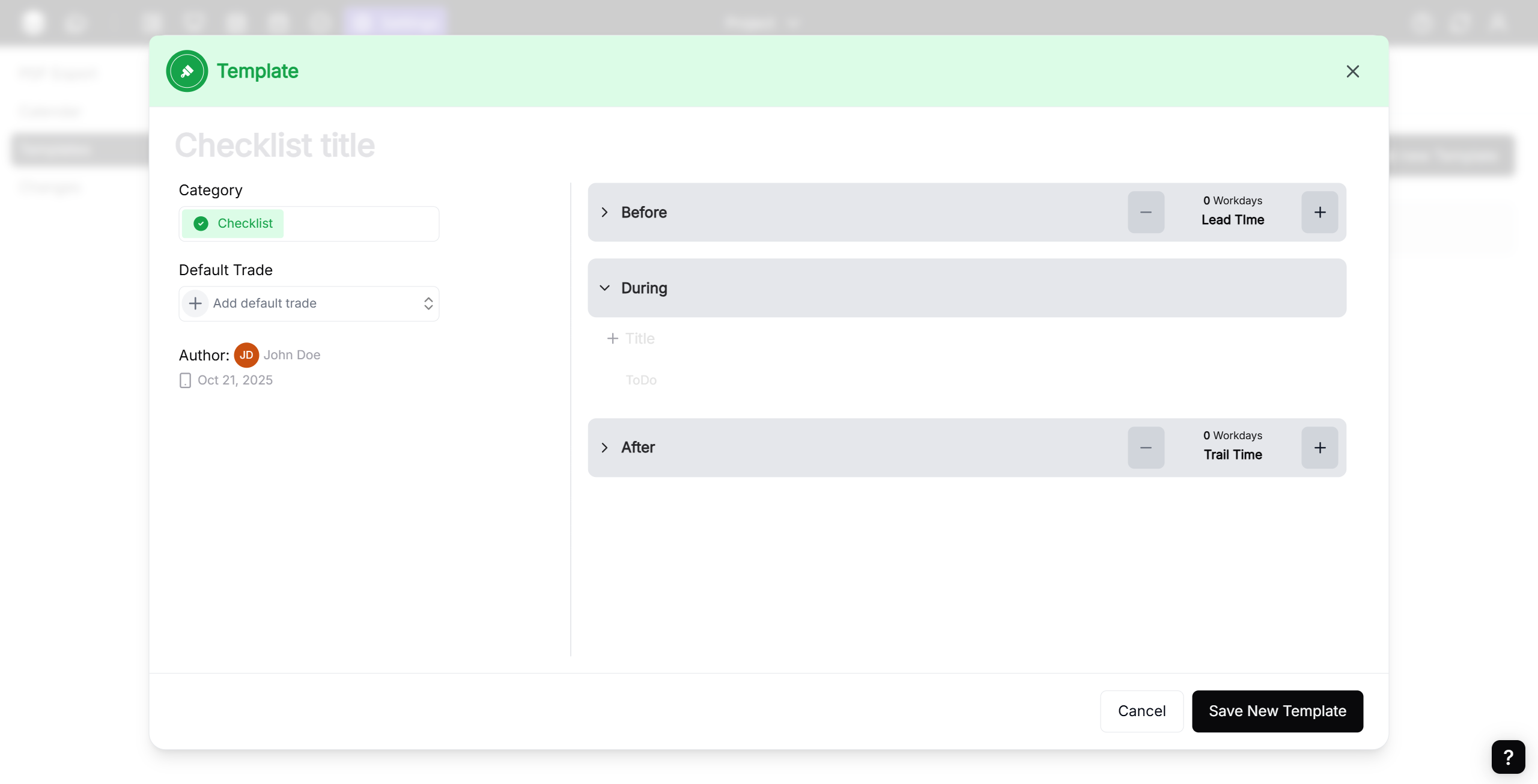Expand the Before section chevron
Viewport: 1538px width, 784px height.
point(605,212)
